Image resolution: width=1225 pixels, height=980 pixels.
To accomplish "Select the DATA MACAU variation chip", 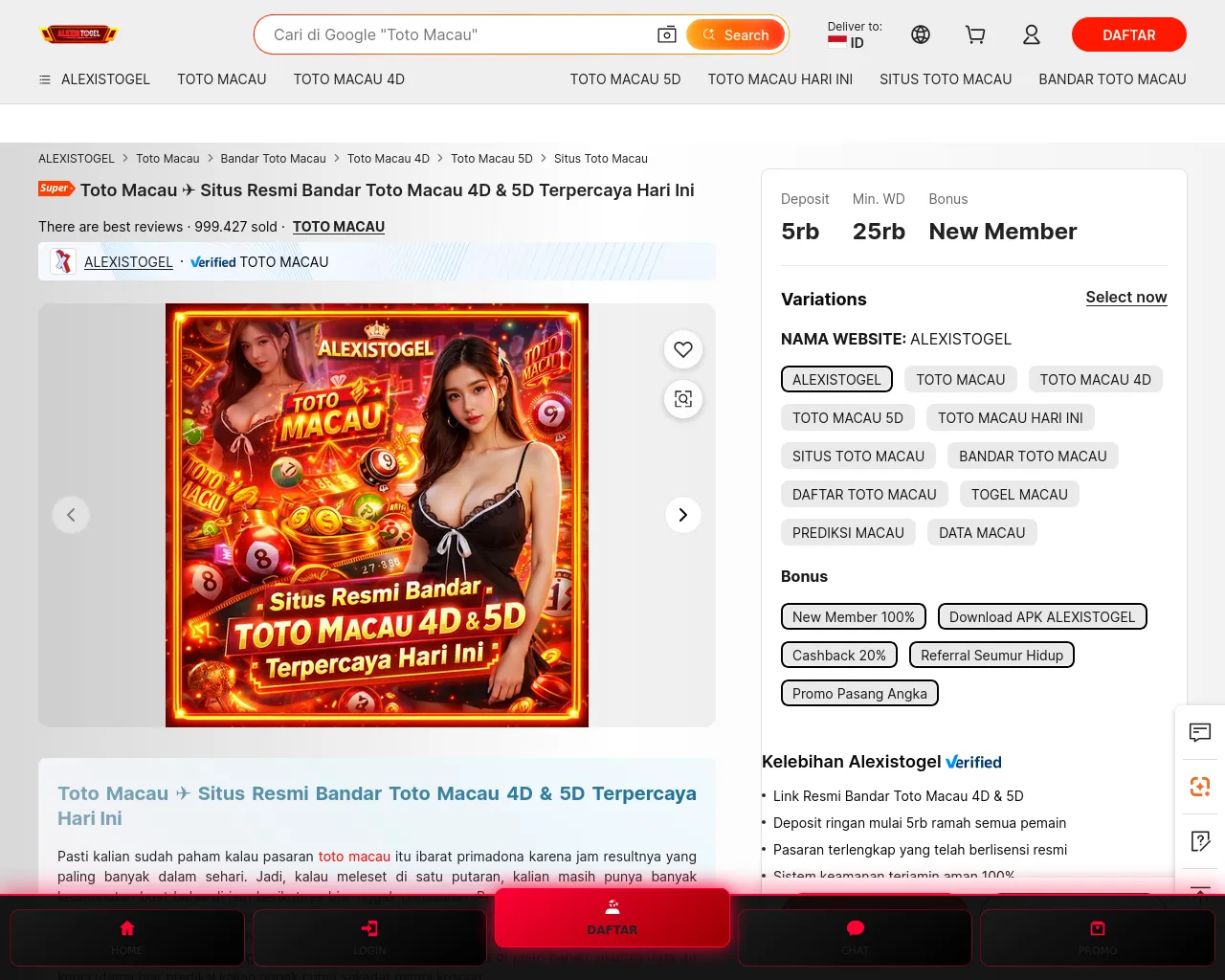I will [x=982, y=533].
